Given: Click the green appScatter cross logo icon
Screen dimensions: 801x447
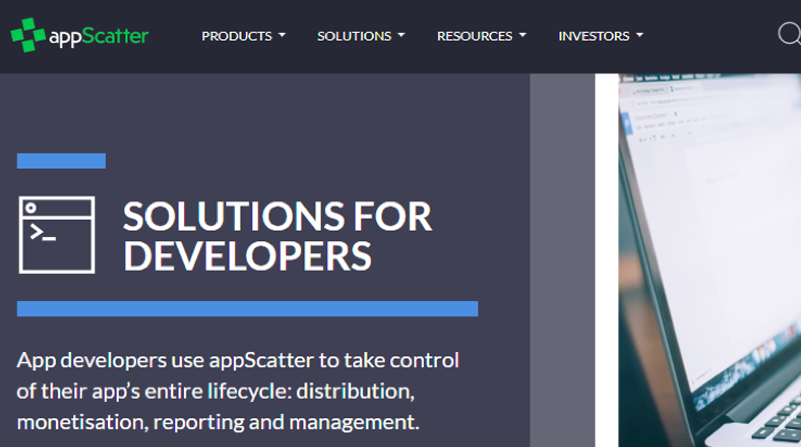Looking at the screenshot, I should [x=28, y=36].
